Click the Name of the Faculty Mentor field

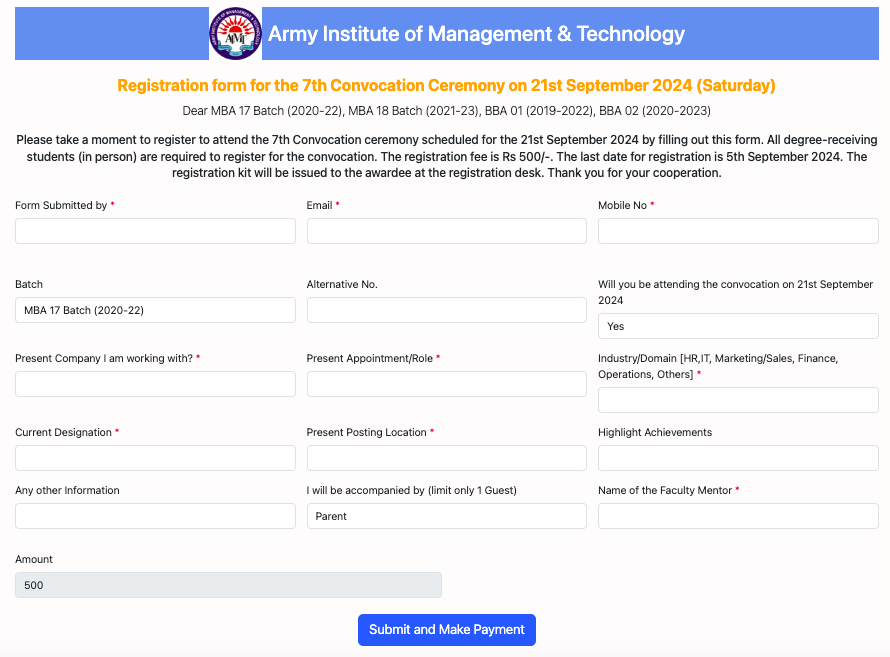[738, 516]
